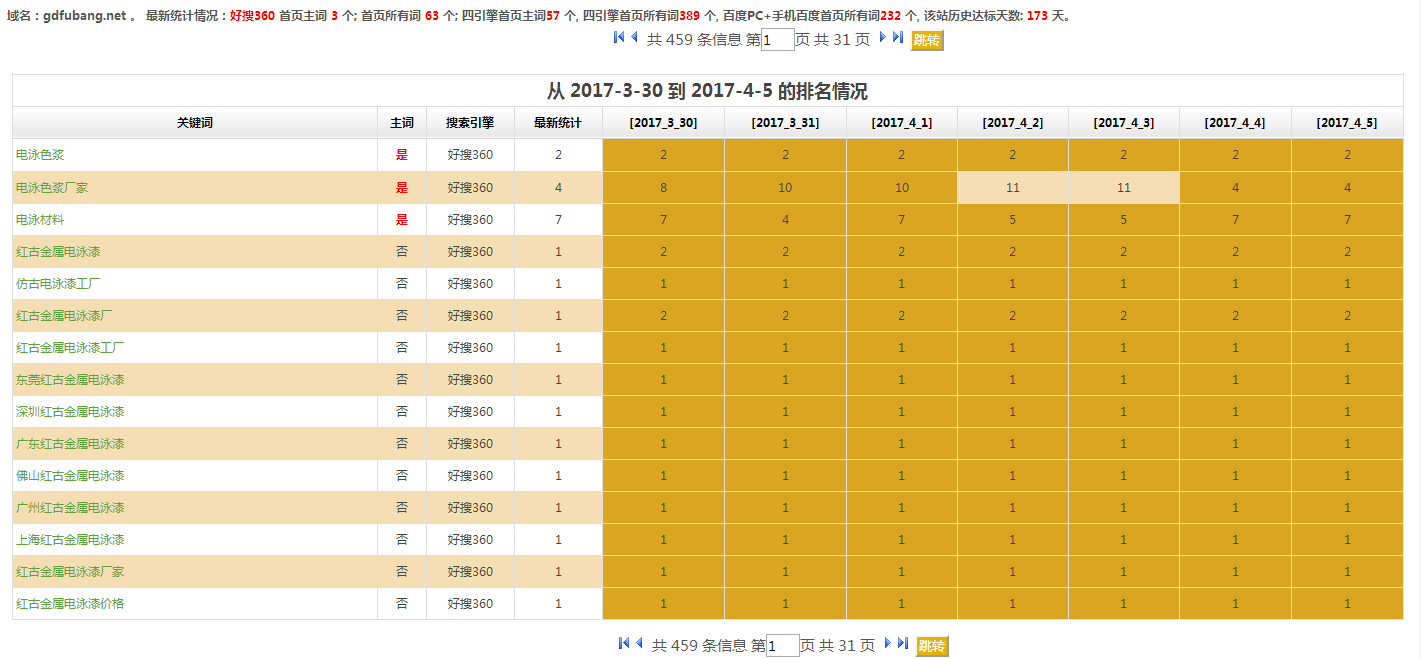Focus the page number field in top pagination
This screenshot has height=659, width=1421.
(778, 40)
